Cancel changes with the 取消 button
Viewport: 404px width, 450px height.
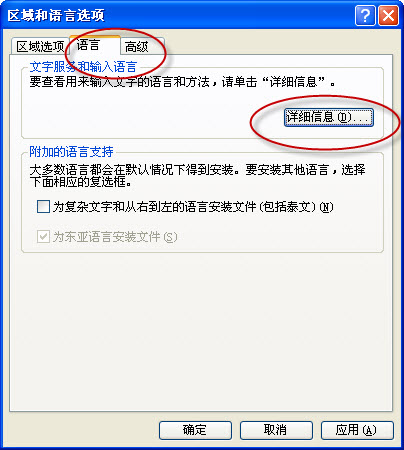click(x=276, y=430)
